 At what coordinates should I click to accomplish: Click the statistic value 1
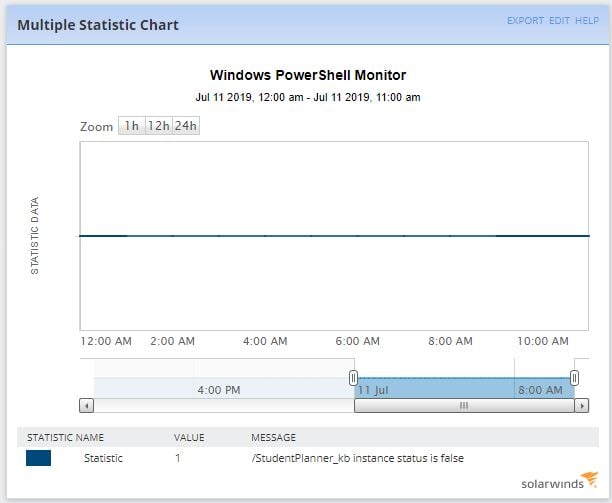(x=178, y=458)
